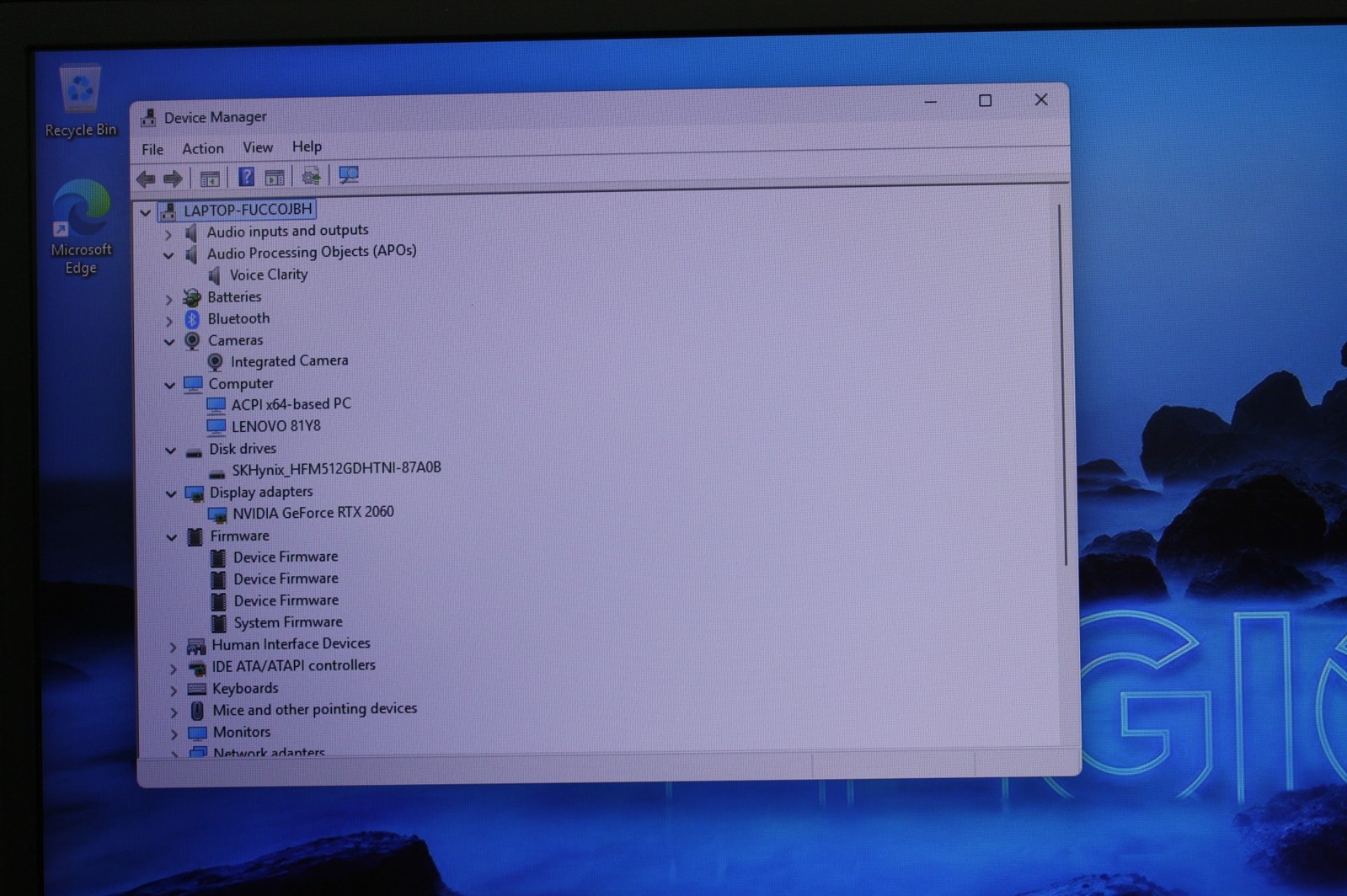
Task: Click the Monitors category icon
Action: (197, 733)
